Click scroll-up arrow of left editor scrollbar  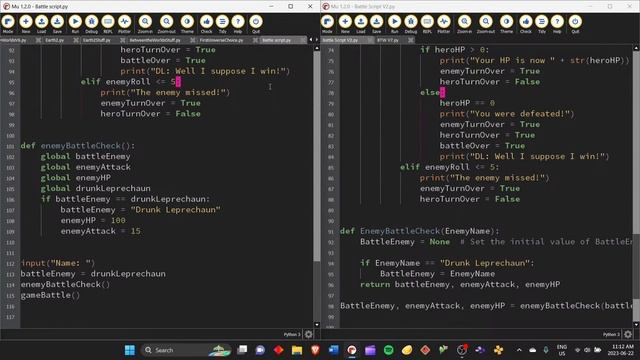[x=317, y=48]
